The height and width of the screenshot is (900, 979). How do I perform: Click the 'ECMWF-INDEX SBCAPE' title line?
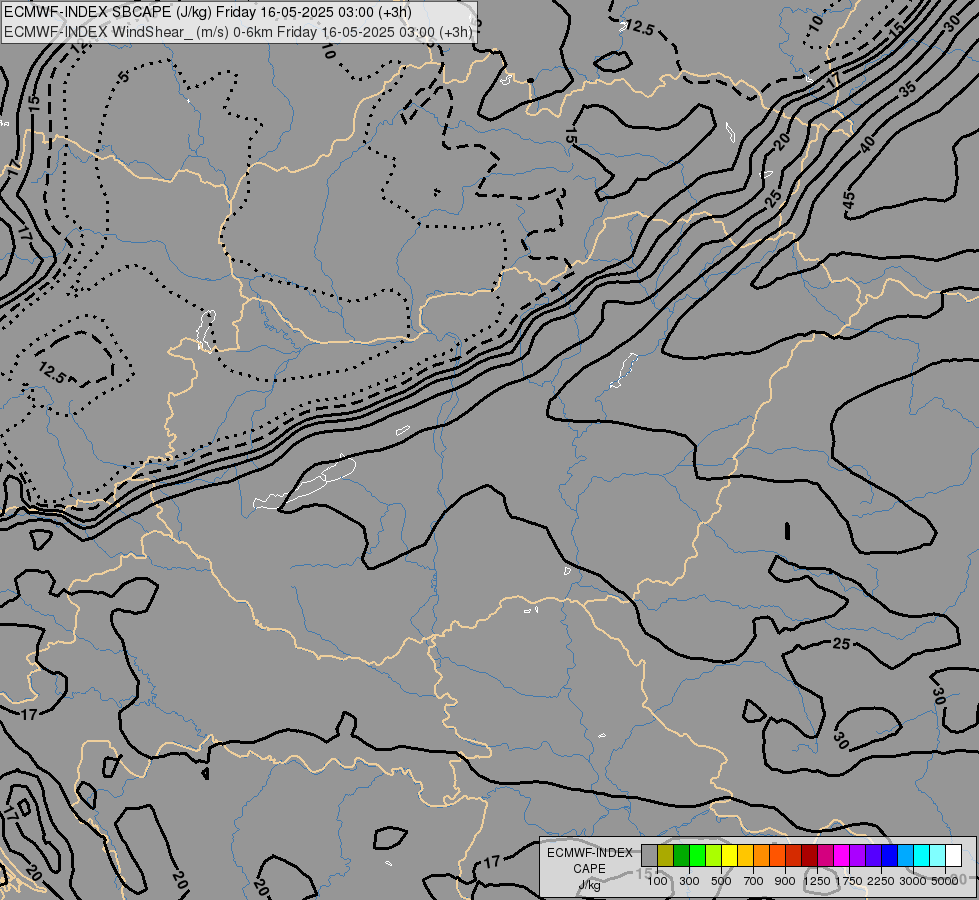coord(207,12)
